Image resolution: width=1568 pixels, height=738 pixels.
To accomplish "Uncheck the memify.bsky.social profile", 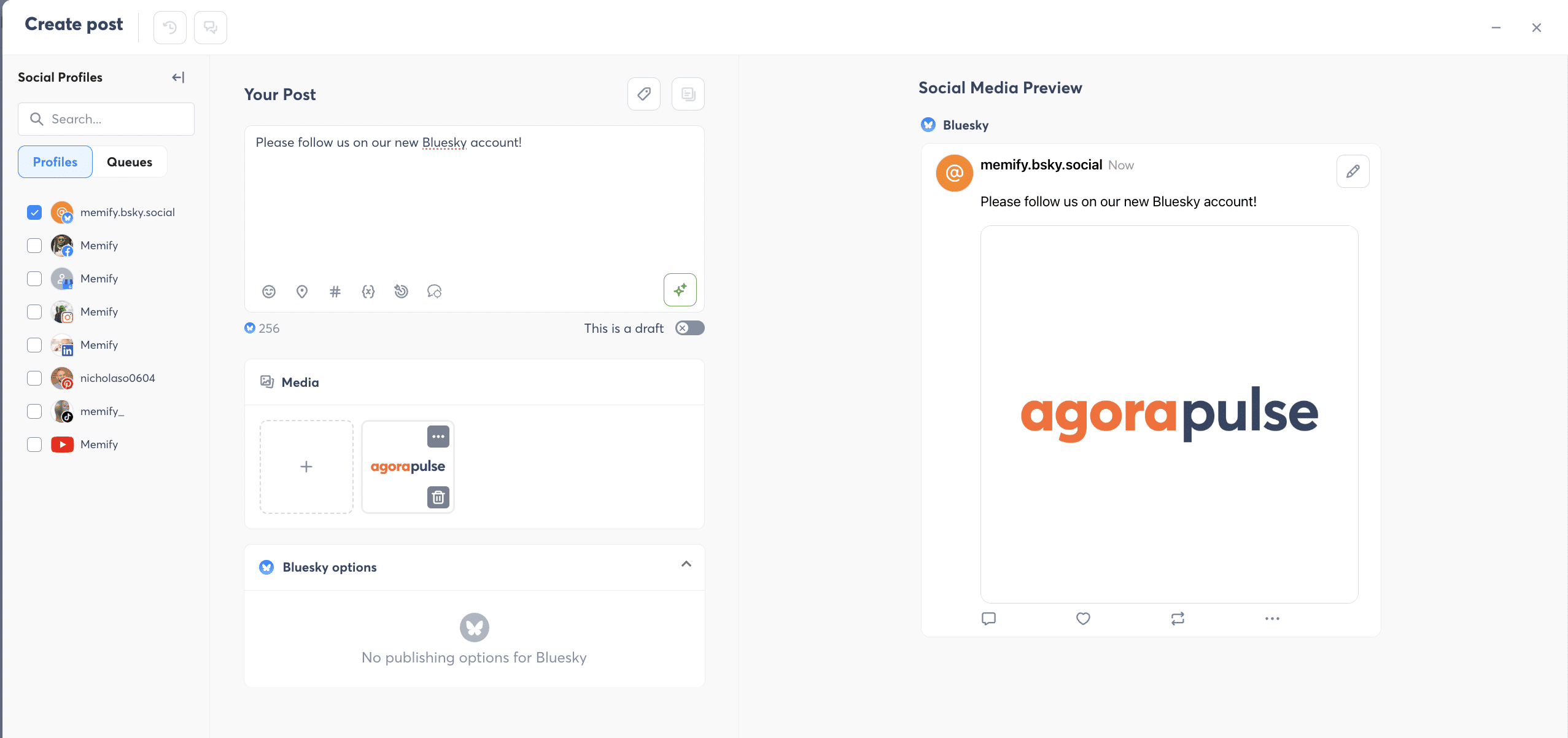I will pyautogui.click(x=34, y=212).
